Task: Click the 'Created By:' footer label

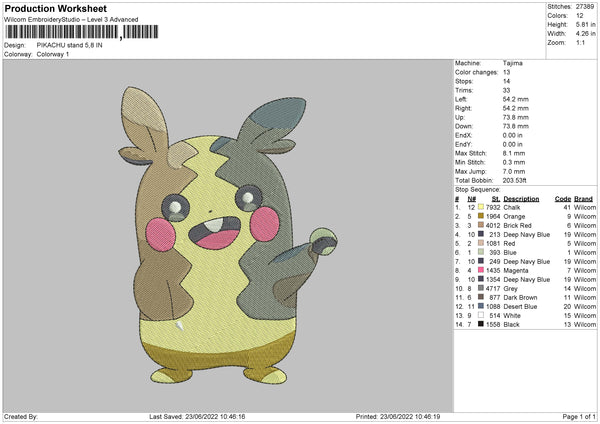Action: click(21, 416)
